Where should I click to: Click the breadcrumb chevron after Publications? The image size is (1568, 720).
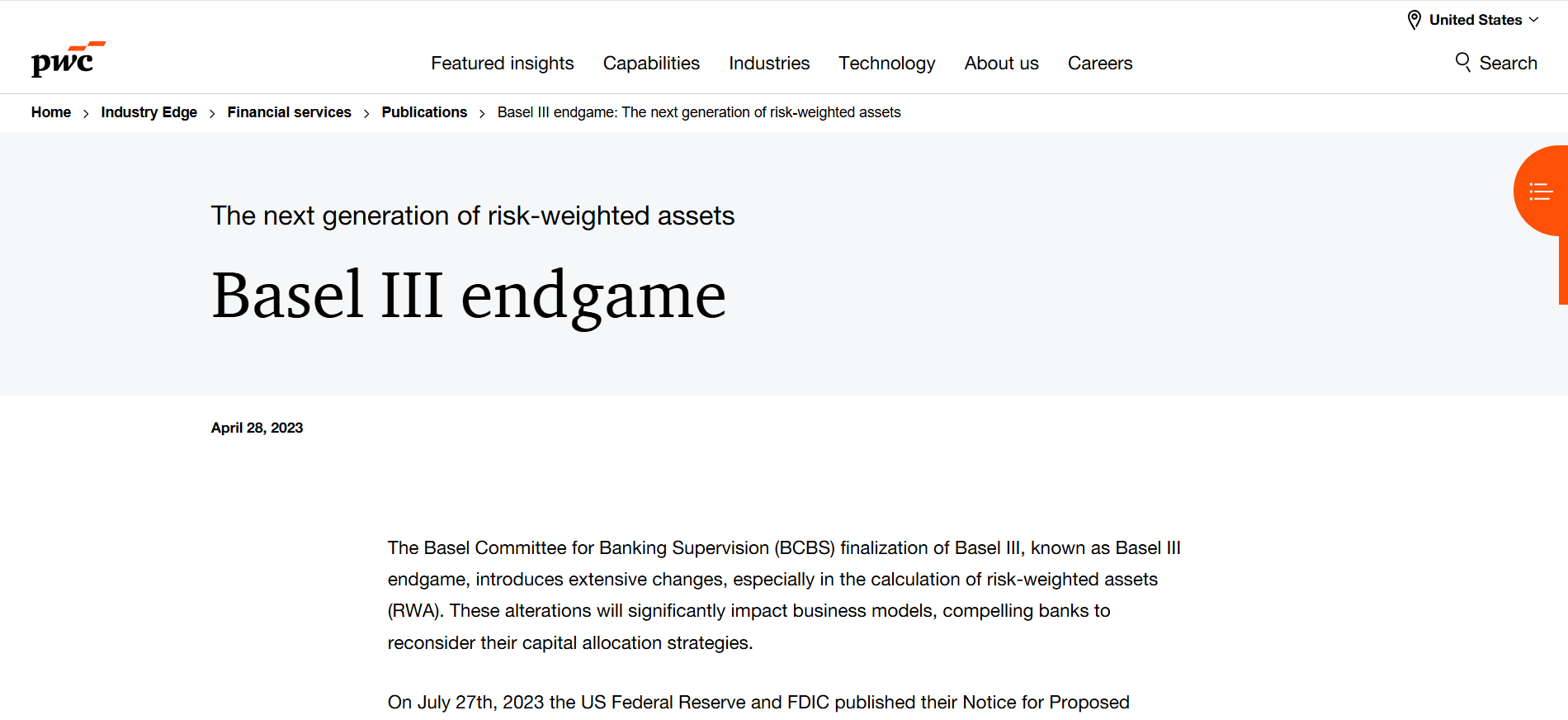coord(480,113)
